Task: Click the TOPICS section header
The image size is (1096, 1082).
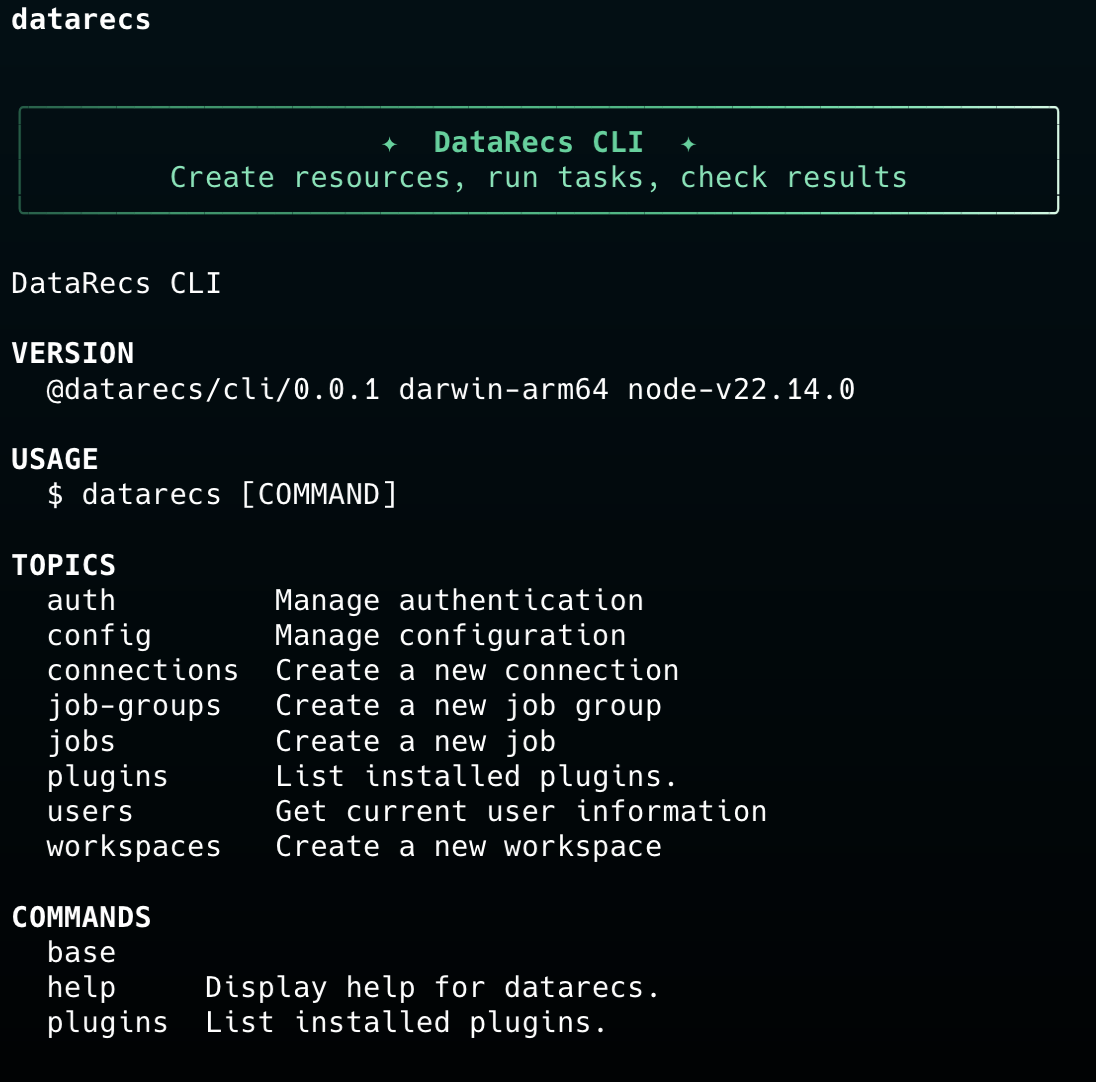Action: click(62, 565)
